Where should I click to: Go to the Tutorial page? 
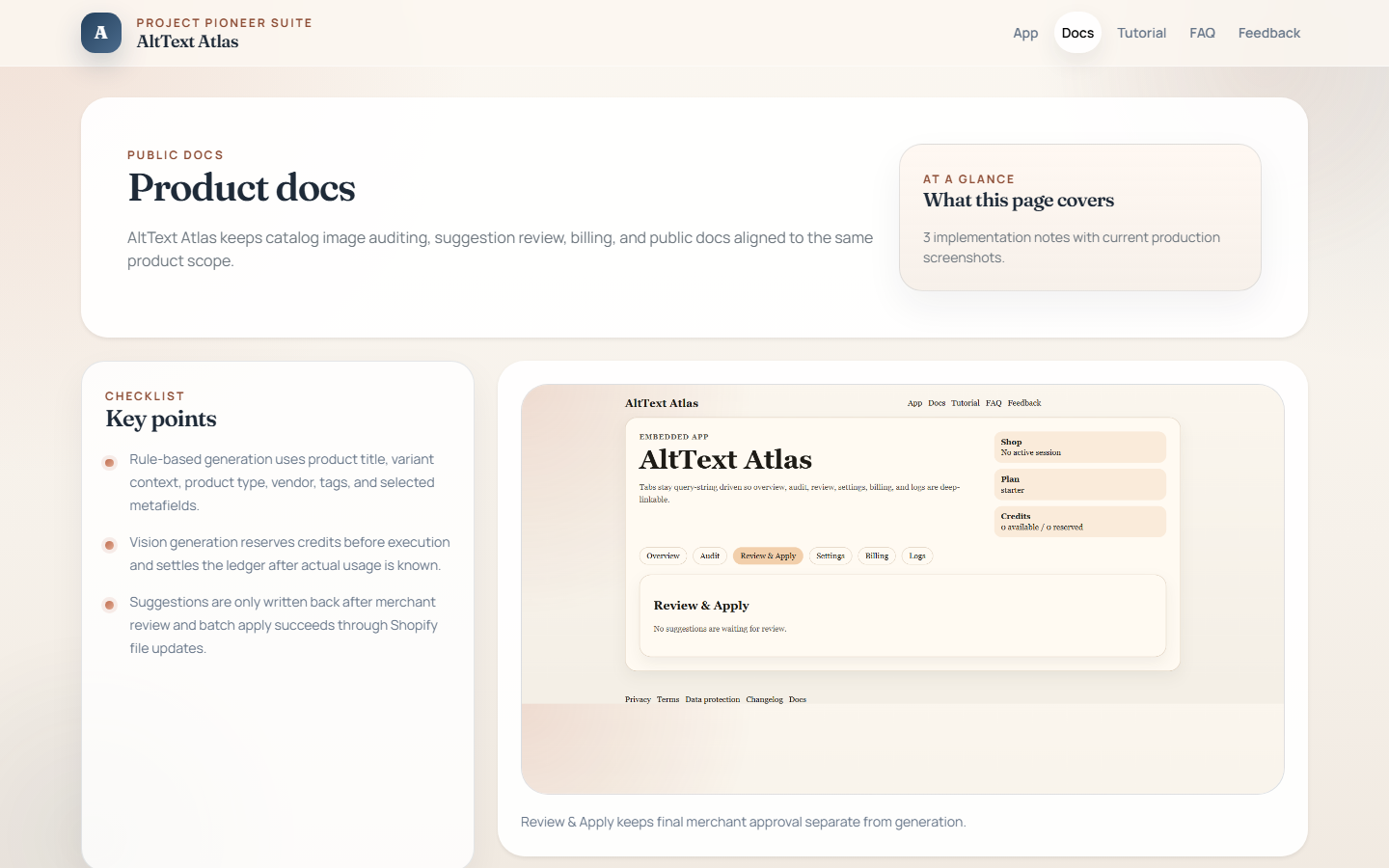tap(1141, 33)
